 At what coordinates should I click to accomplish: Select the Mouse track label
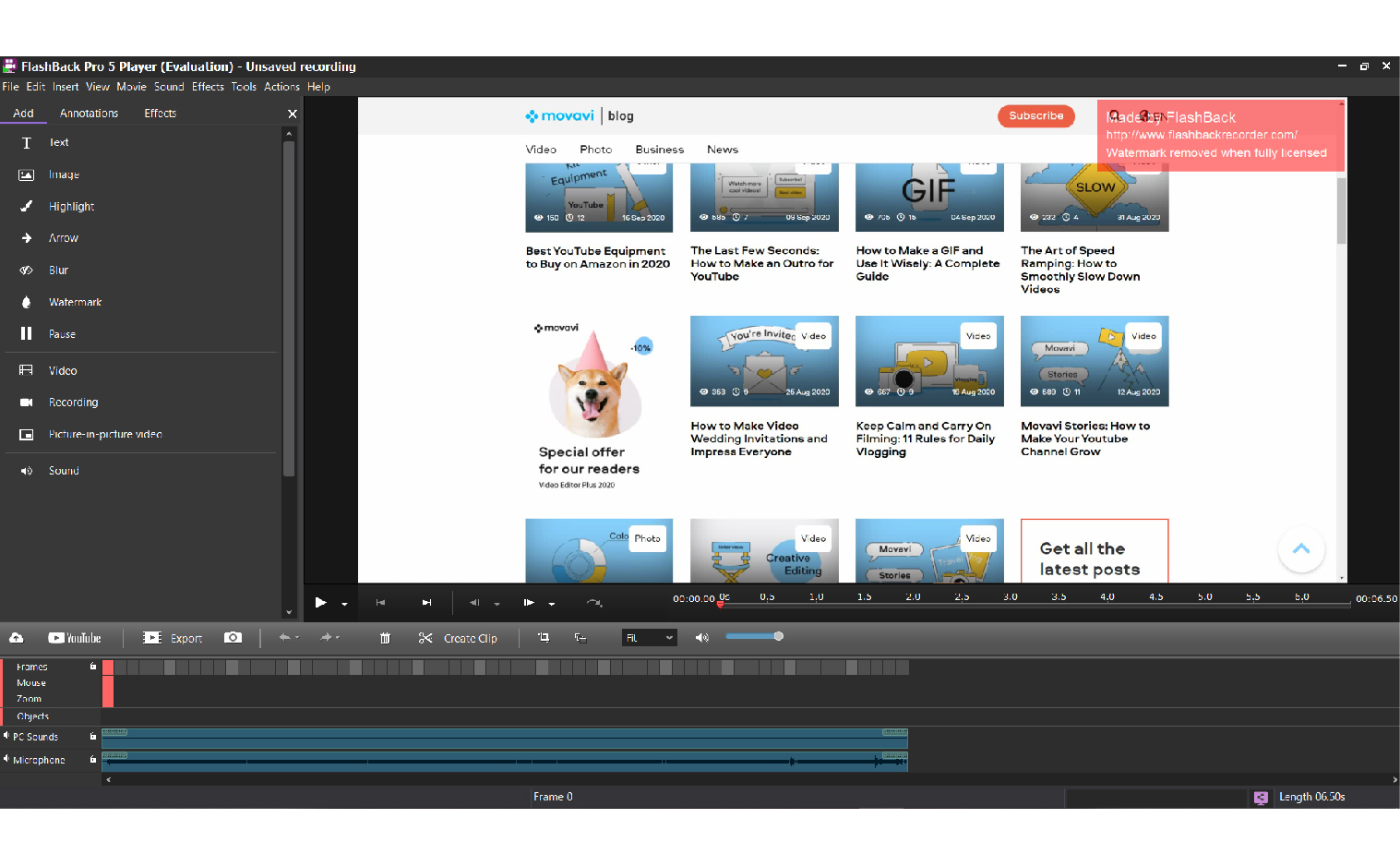coord(31,683)
